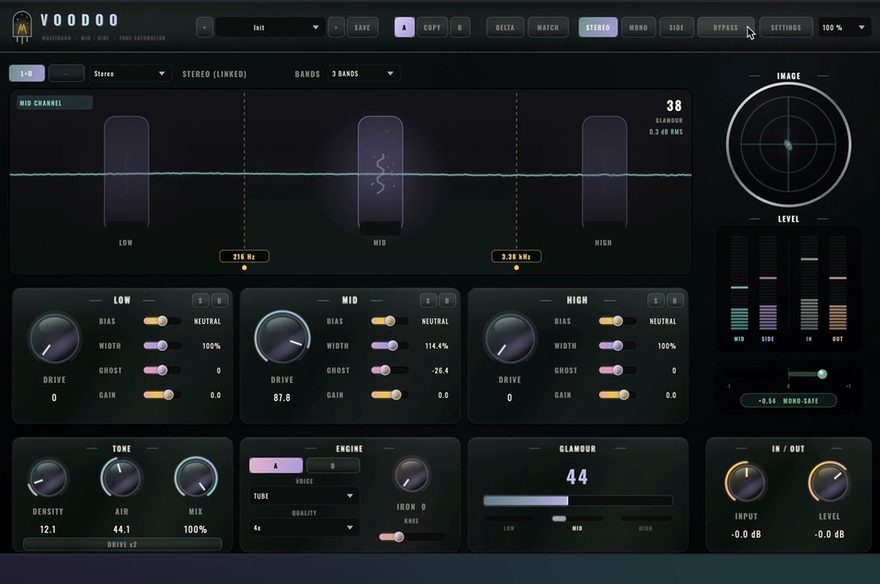Adjust the Knee slider in Engine
Viewport: 880px width, 584px height.
(x=411, y=537)
